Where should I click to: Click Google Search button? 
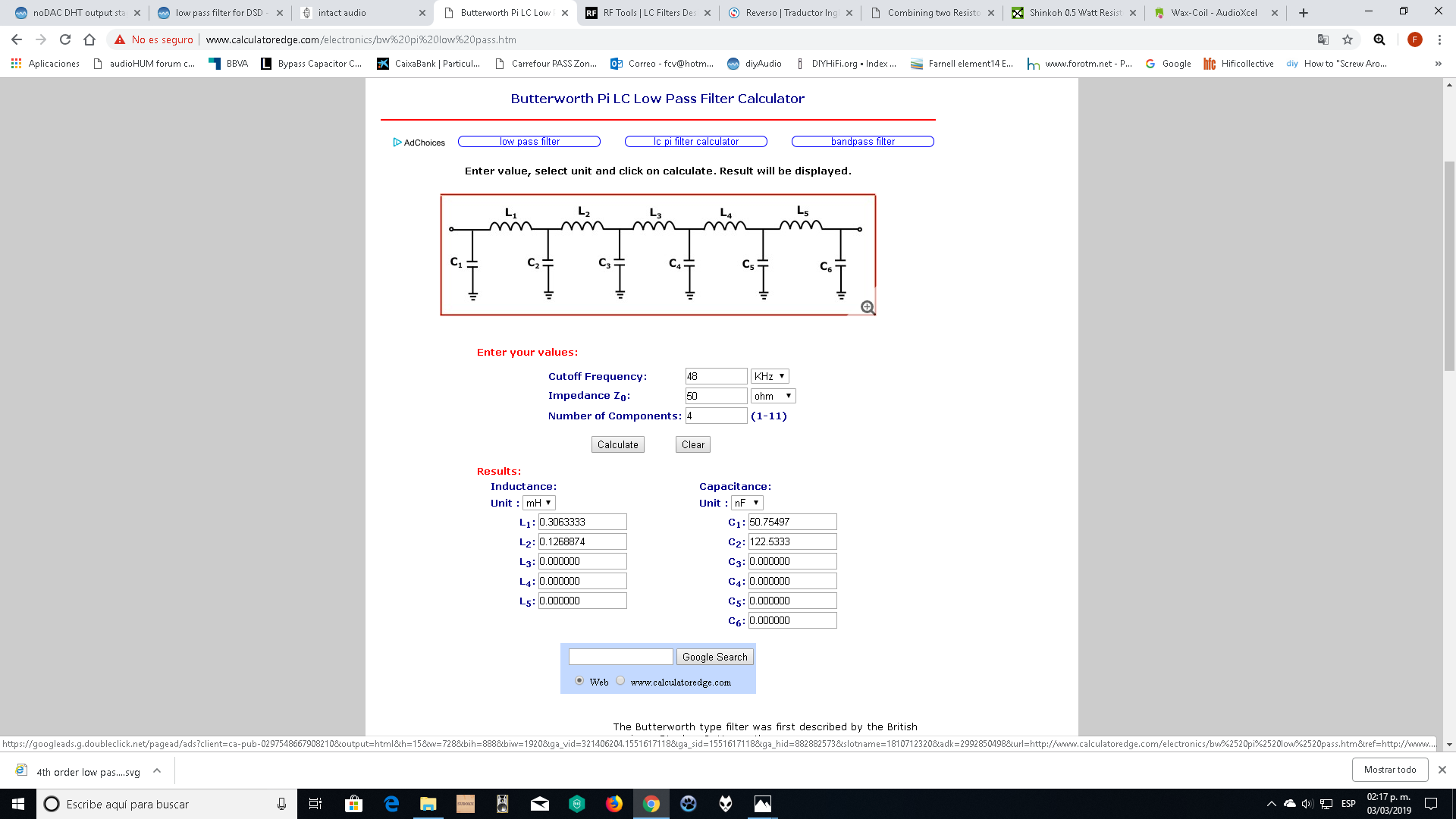point(714,657)
